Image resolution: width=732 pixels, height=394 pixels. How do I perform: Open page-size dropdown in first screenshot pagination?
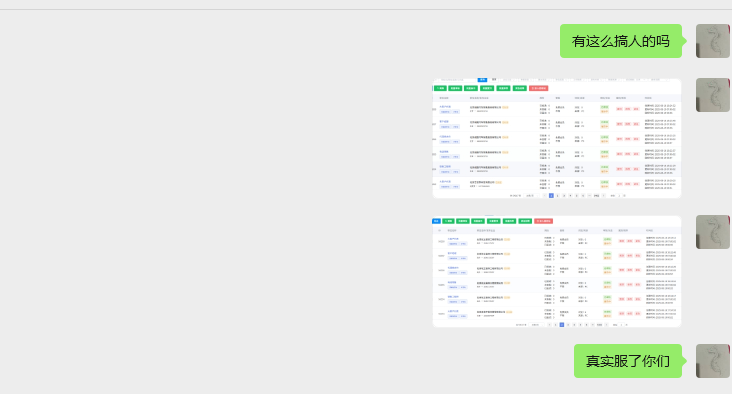[x=532, y=196]
